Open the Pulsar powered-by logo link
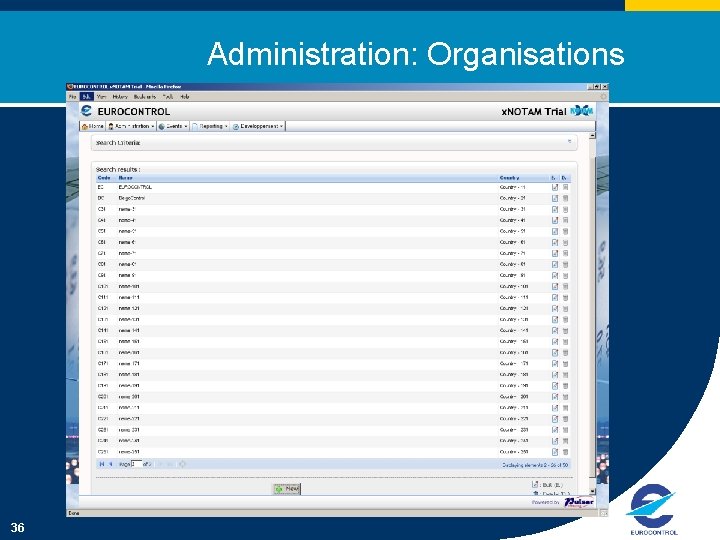Viewport: 720px width, 540px height. point(579,502)
